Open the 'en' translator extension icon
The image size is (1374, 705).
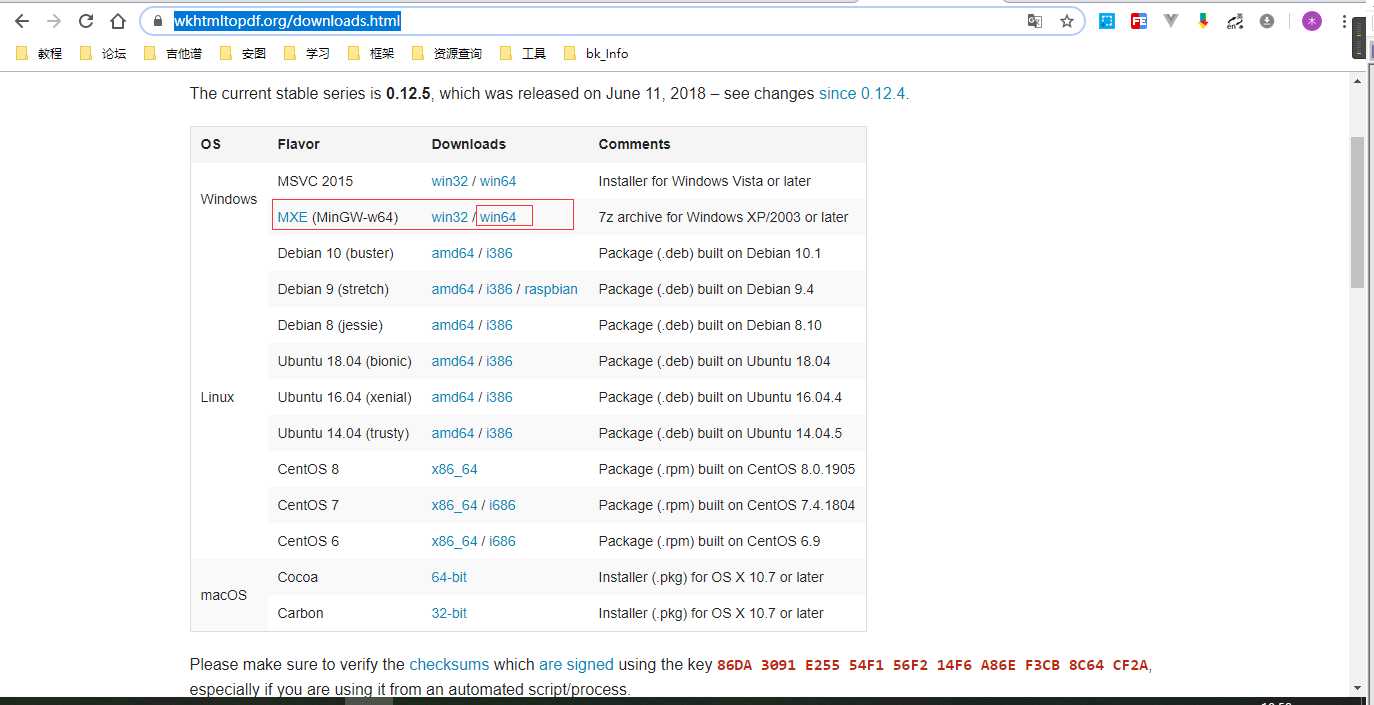[1235, 21]
